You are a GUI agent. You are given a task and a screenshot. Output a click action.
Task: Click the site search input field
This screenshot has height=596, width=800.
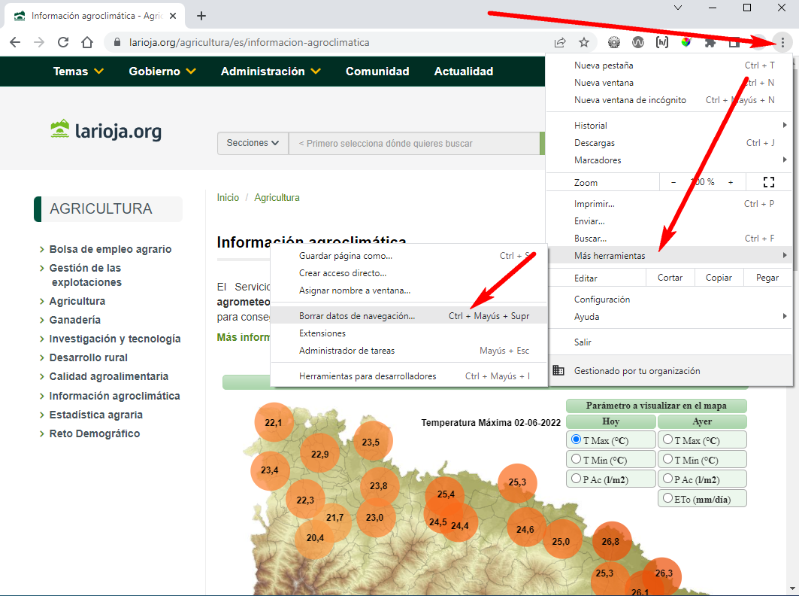click(415, 143)
